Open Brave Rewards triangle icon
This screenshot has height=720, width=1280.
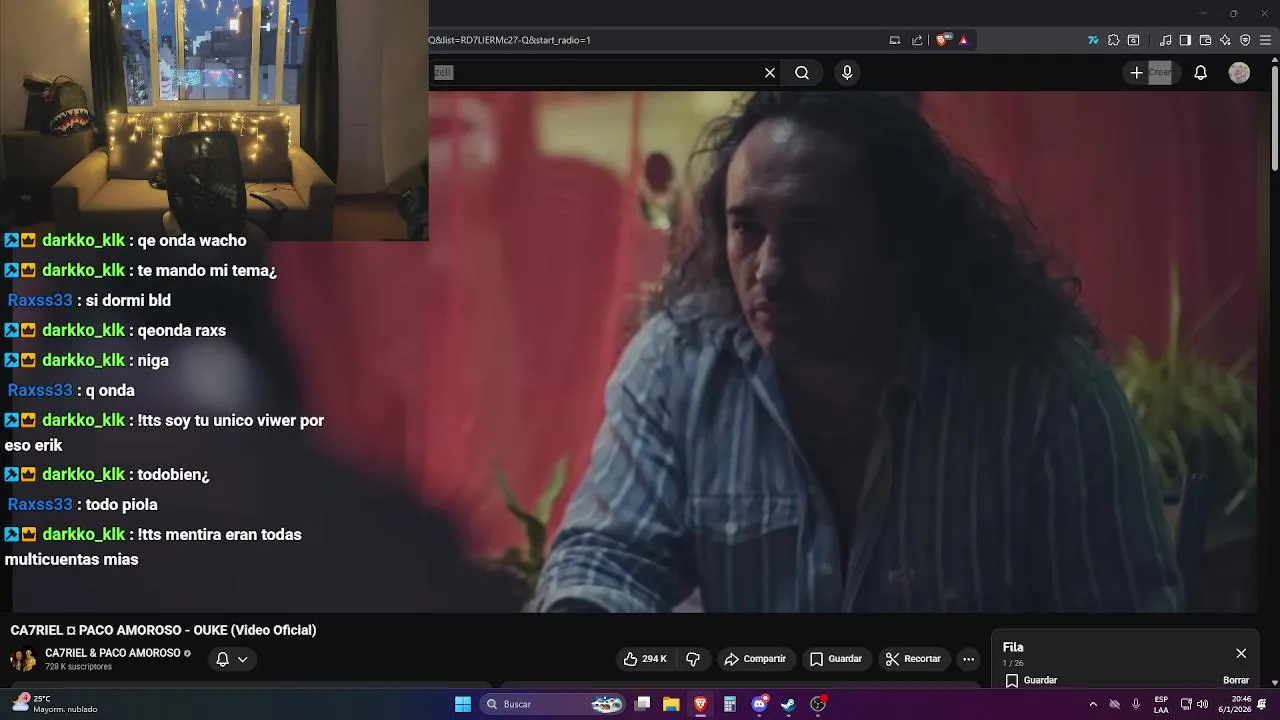pos(964,40)
